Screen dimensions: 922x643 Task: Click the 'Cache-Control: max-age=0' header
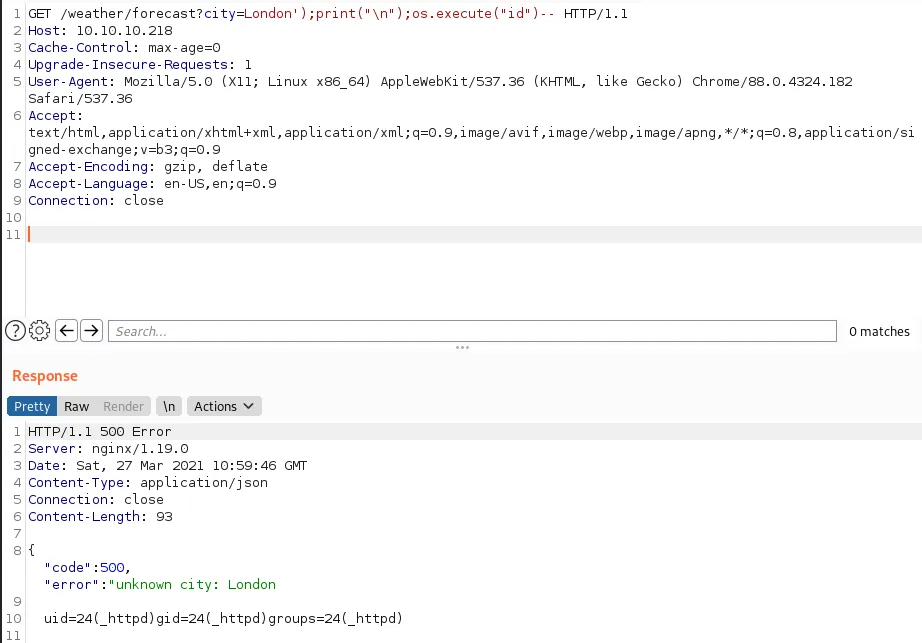click(x=124, y=48)
